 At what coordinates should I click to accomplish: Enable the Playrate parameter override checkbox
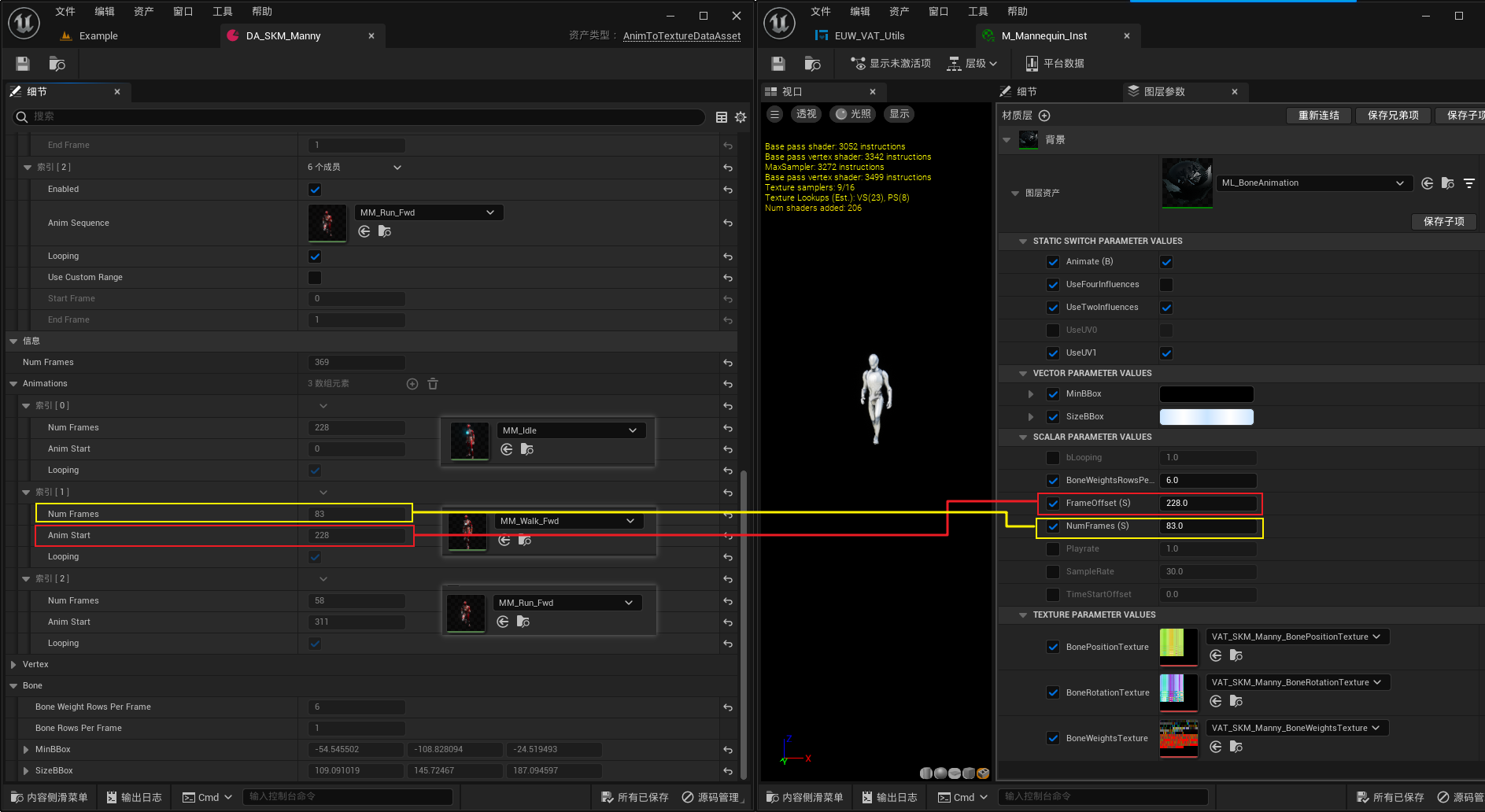tap(1053, 549)
